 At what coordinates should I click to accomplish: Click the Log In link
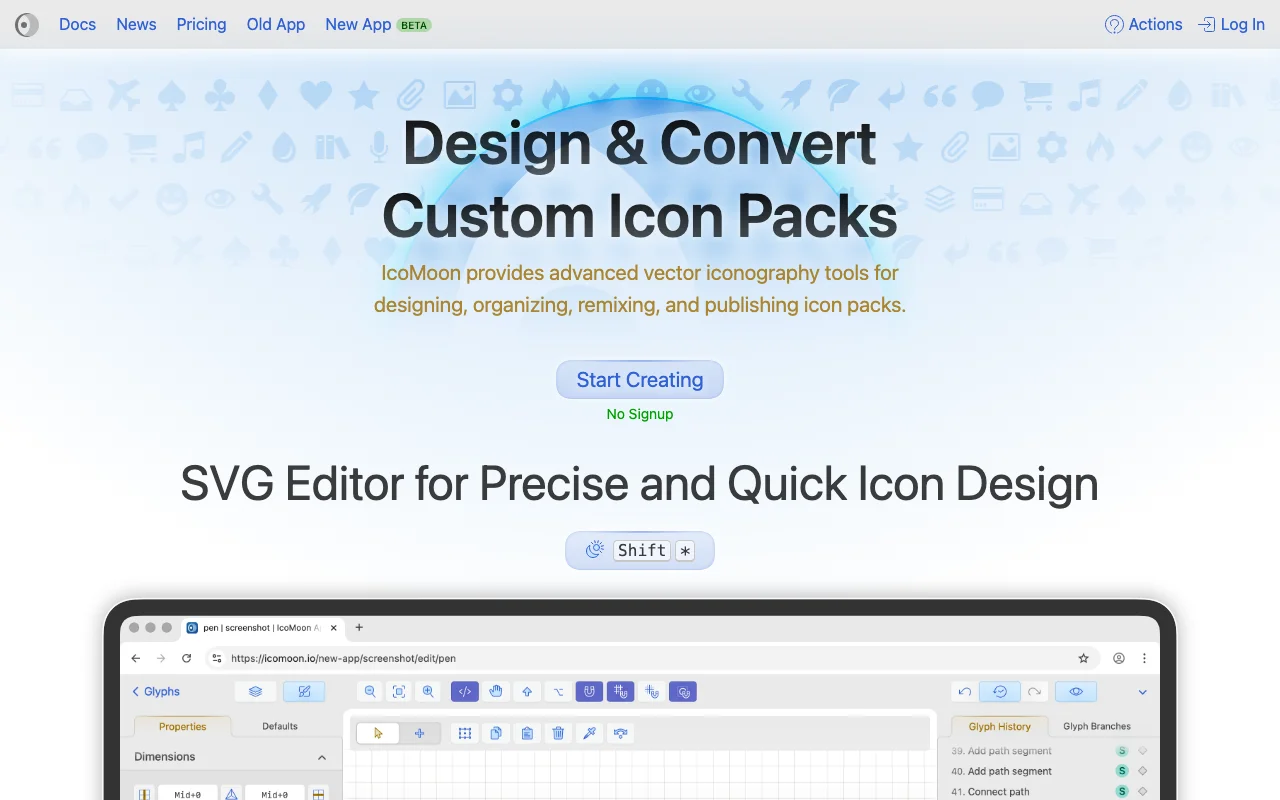1231,24
